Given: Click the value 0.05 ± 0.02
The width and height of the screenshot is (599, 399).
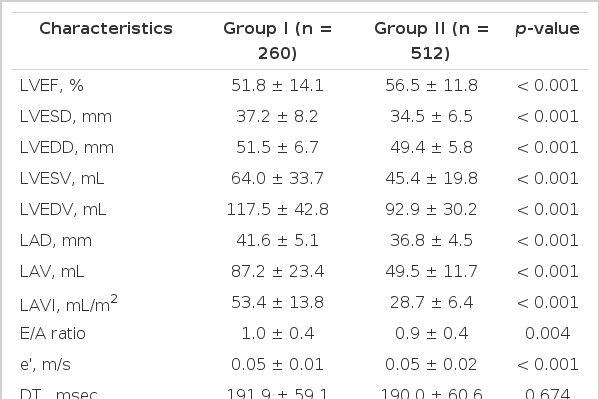Looking at the screenshot, I should coord(431,364).
